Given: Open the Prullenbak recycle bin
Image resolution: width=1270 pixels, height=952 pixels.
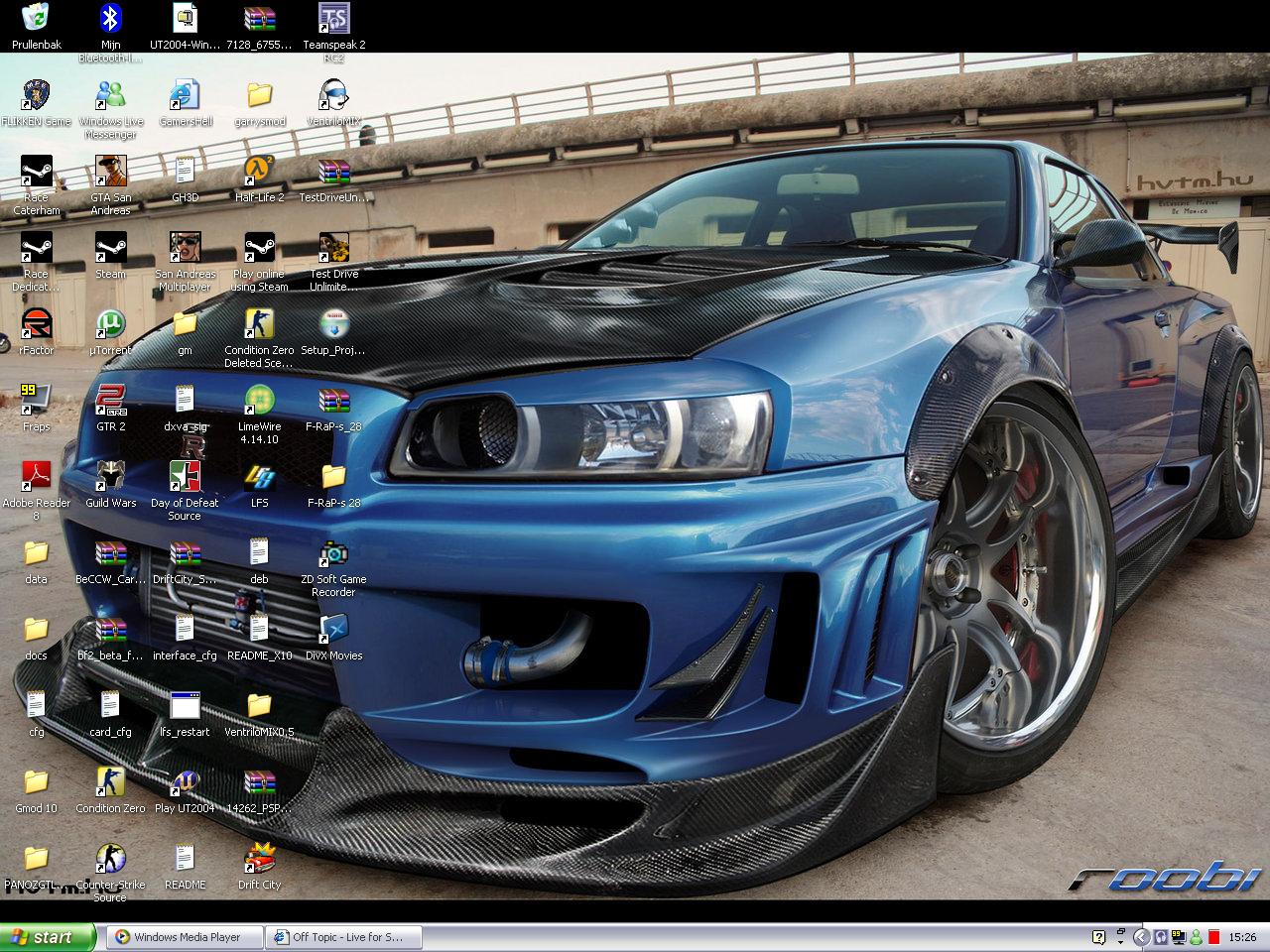Looking at the screenshot, I should [37, 27].
